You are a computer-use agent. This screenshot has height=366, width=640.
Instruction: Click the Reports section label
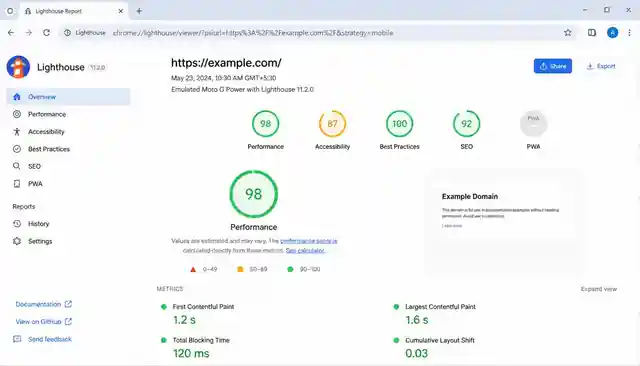point(24,206)
